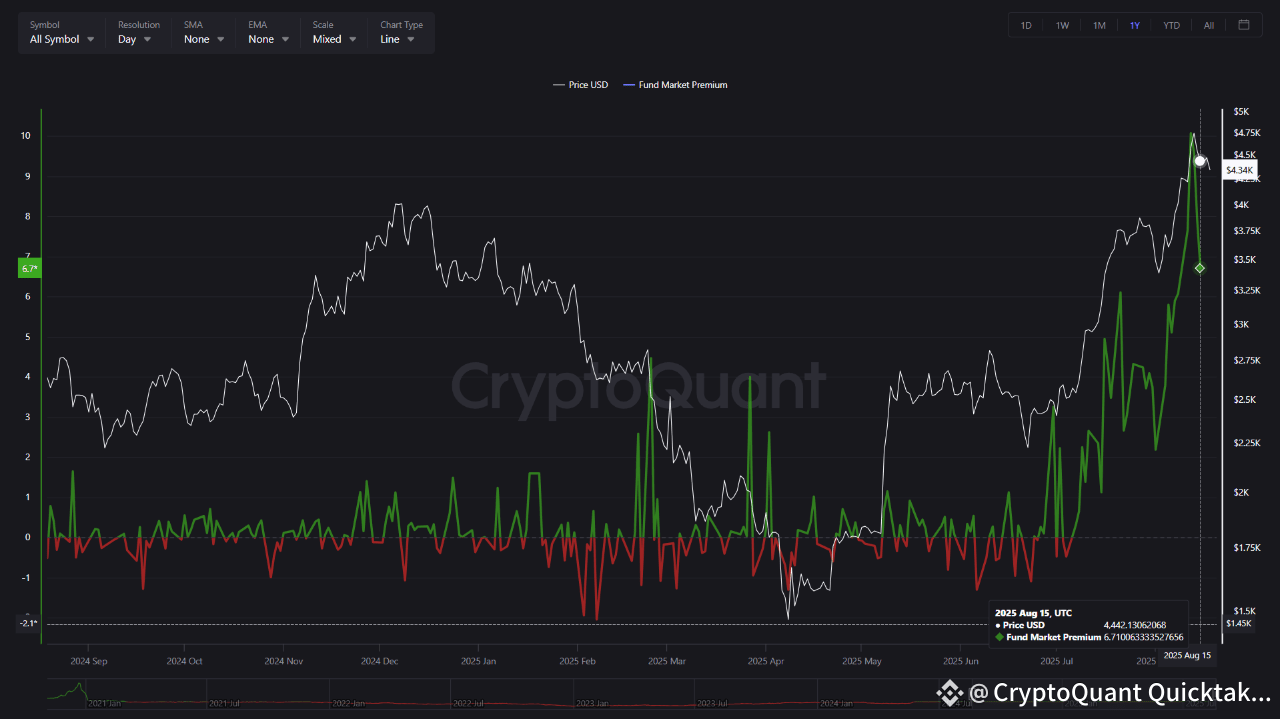Open the calendar date picker icon
1280x719 pixels.
[x=1244, y=25]
